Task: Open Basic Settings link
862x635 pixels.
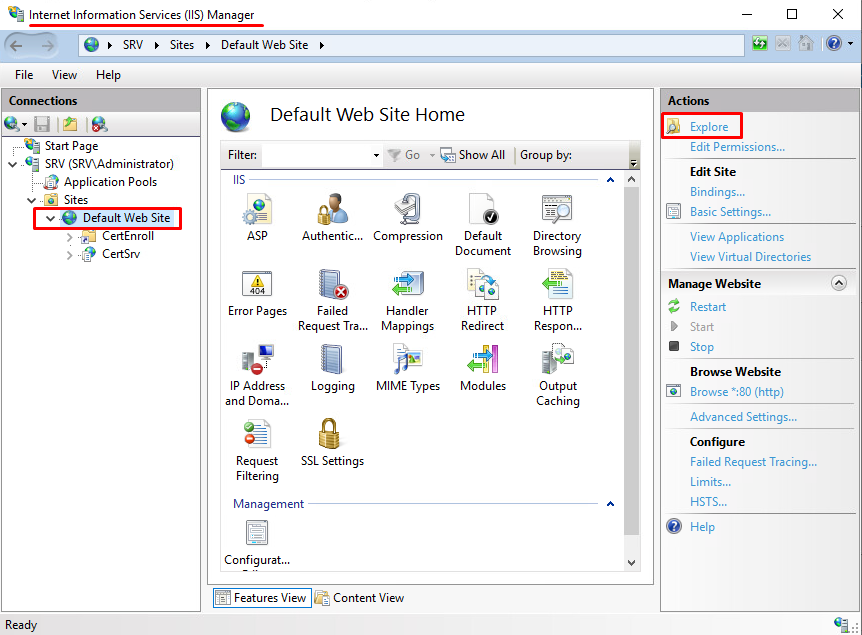Action: [x=730, y=212]
